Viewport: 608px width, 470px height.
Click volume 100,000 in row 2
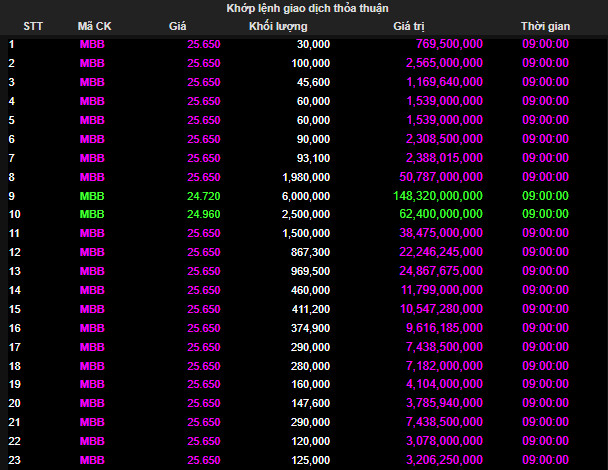pos(311,63)
